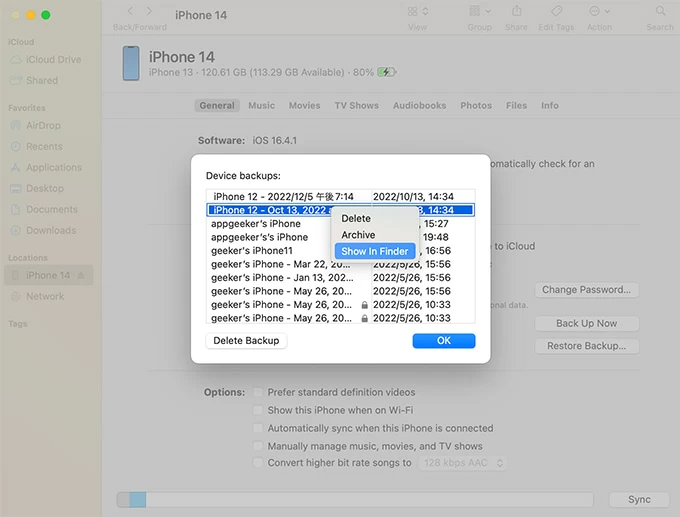This screenshot has height=517, width=680.
Task: Check Manually manage music, movies, and TV shows
Action: click(x=259, y=446)
